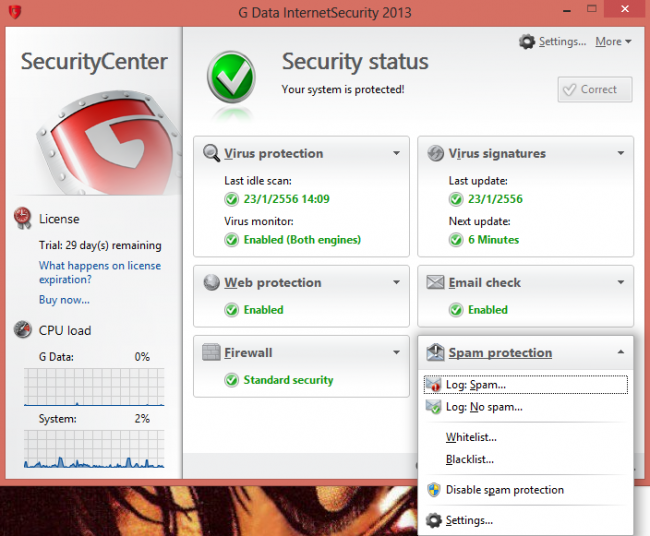This screenshot has width=650, height=536.
Task: Collapse the Spam protection menu arrow
Action: pos(620,352)
